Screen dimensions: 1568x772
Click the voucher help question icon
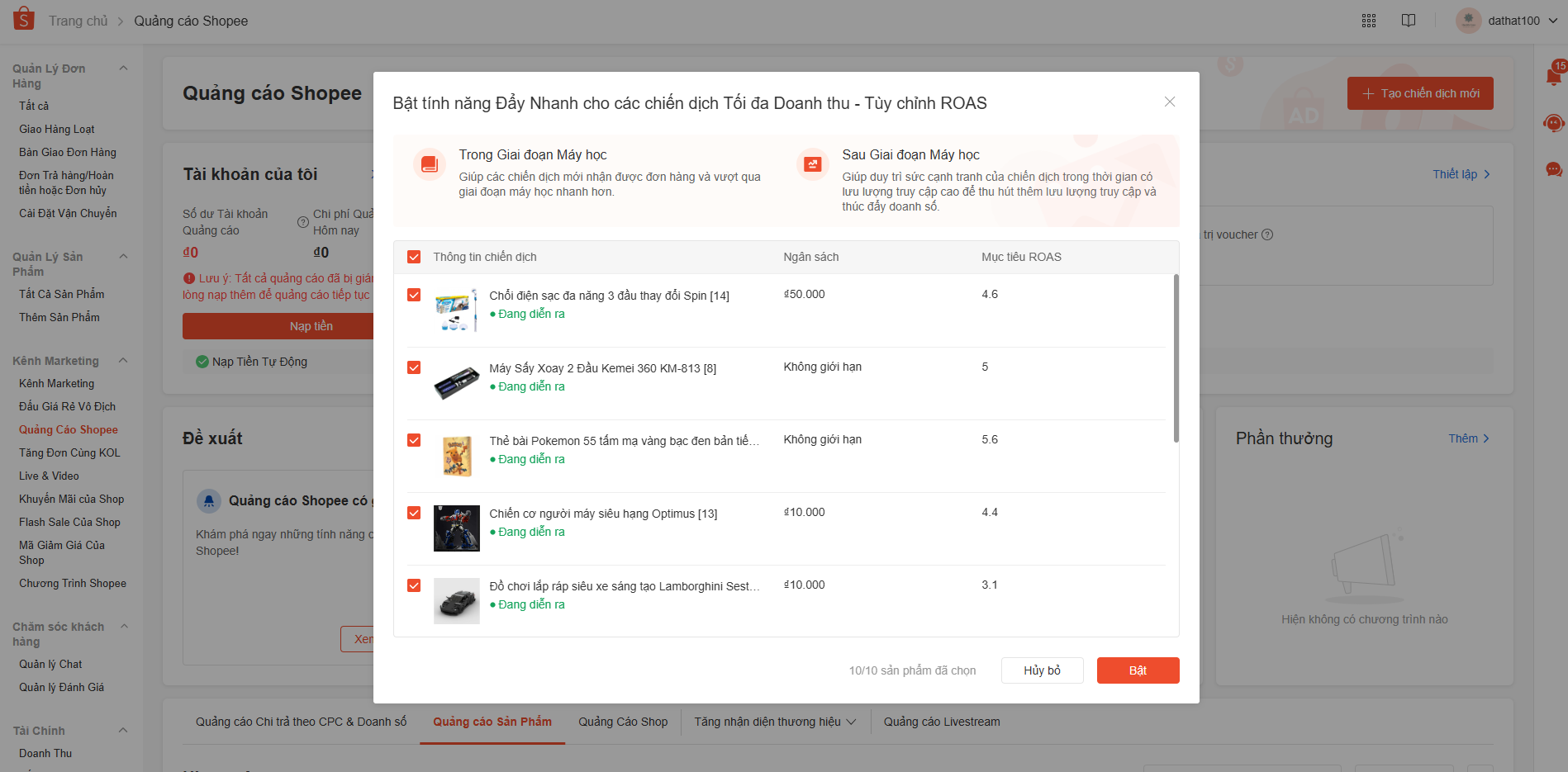coord(1267,234)
